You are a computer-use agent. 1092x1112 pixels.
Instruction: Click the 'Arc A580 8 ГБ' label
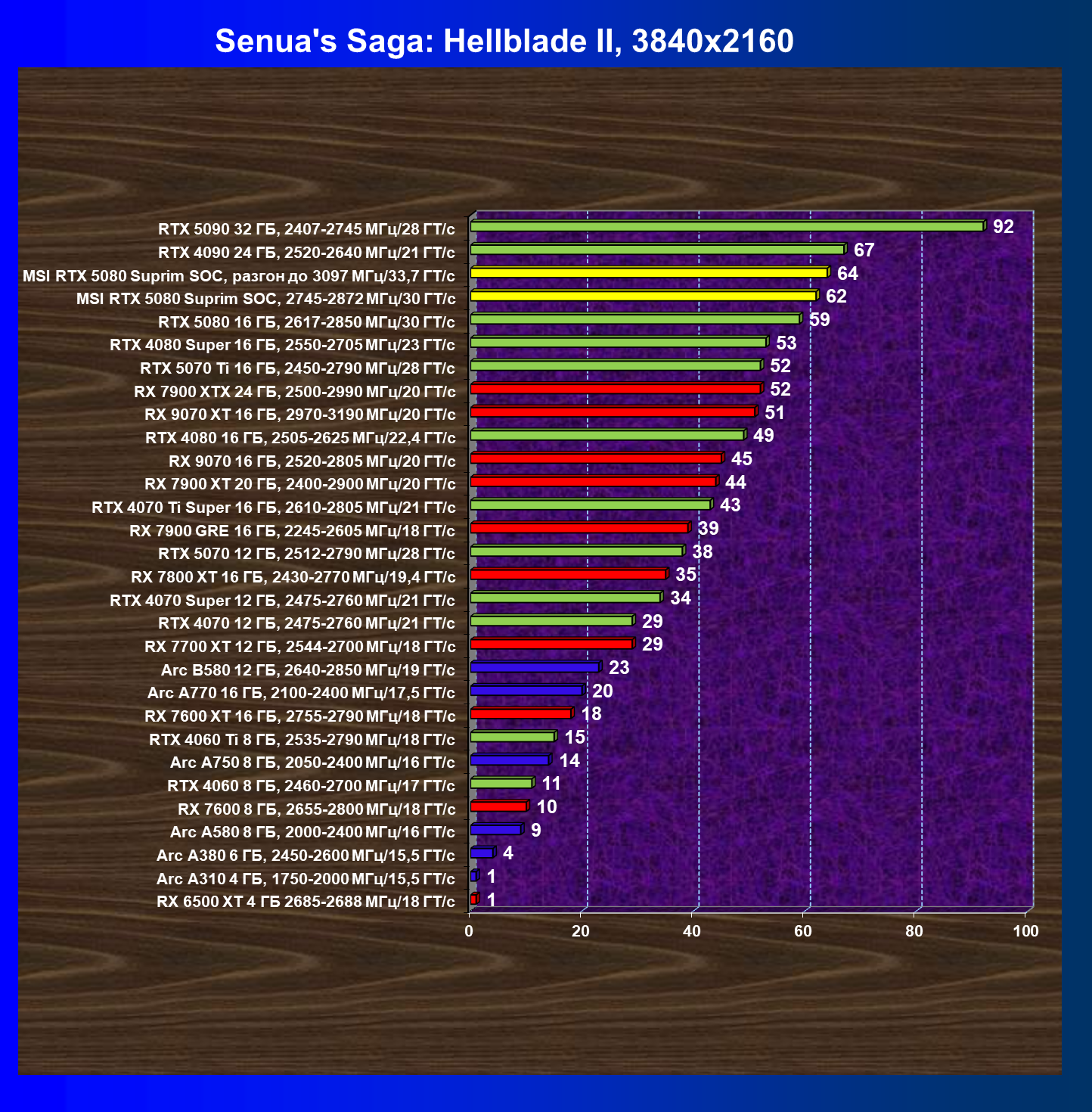pyautogui.click(x=312, y=832)
